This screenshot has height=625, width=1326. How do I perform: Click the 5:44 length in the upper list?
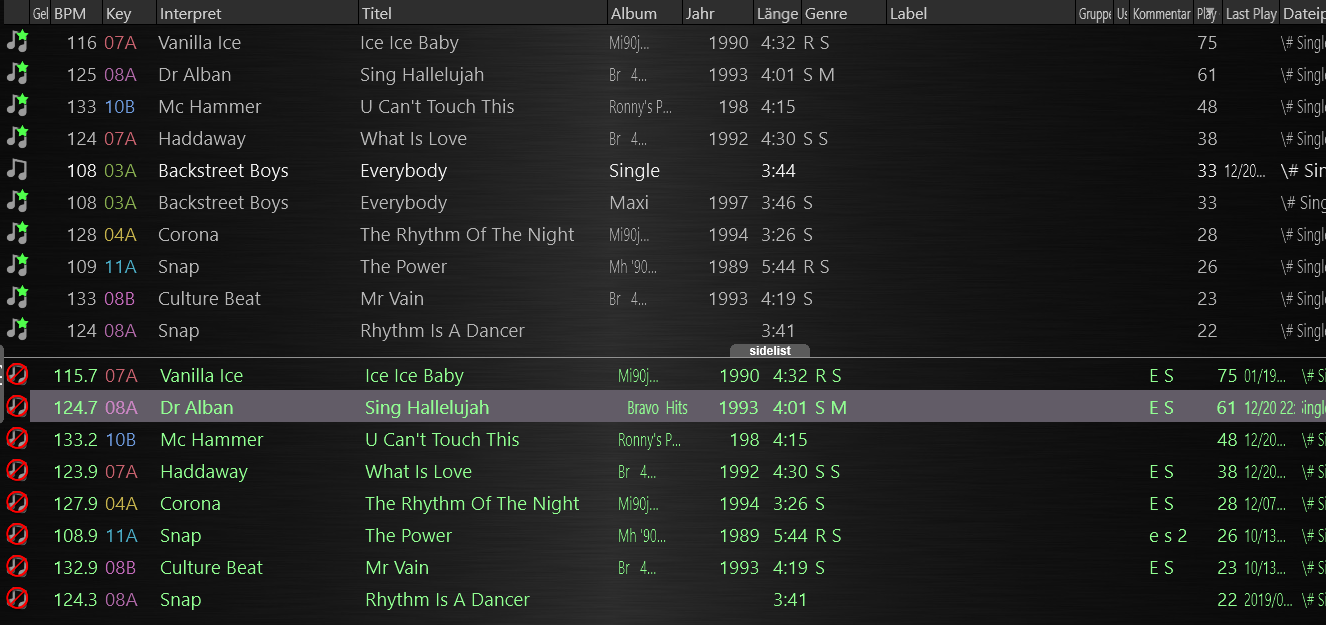coord(778,266)
